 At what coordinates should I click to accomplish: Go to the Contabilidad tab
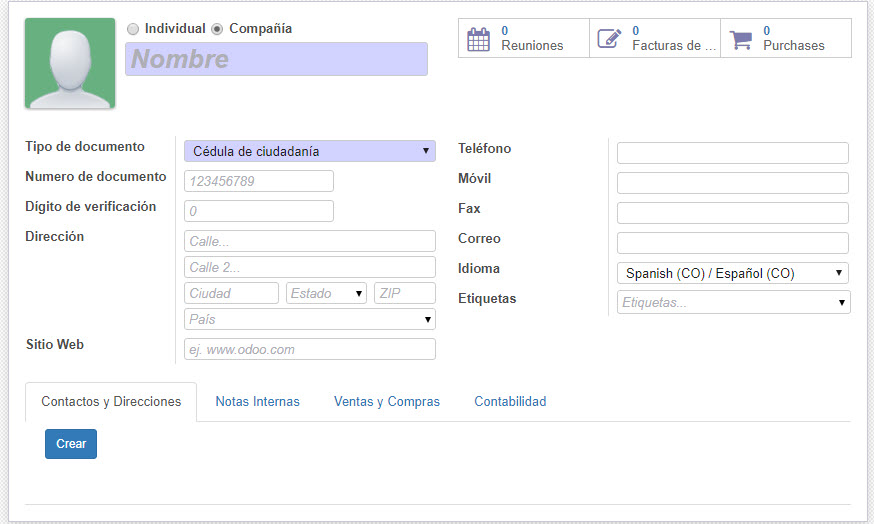point(510,402)
